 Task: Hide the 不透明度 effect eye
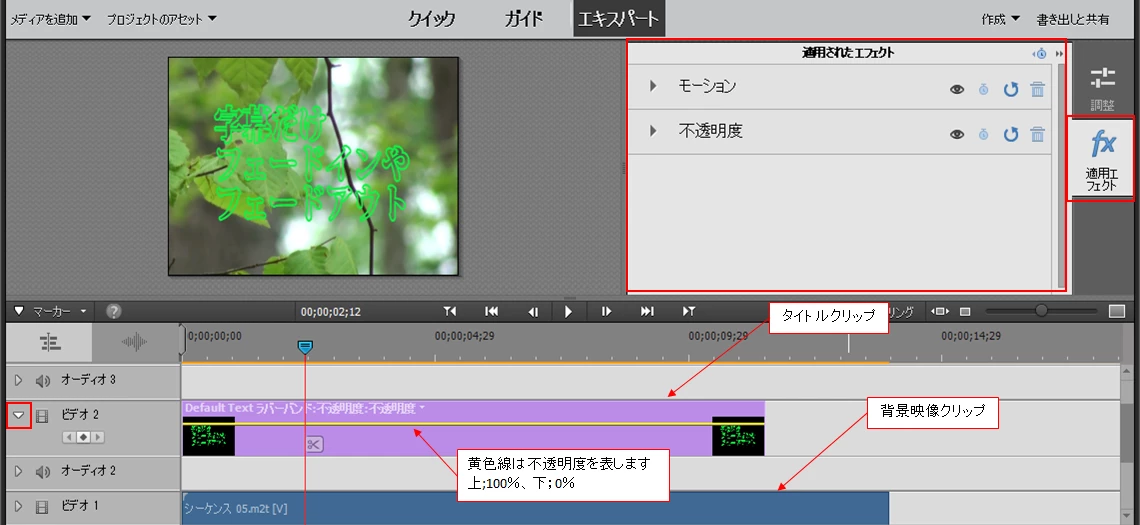click(x=957, y=134)
